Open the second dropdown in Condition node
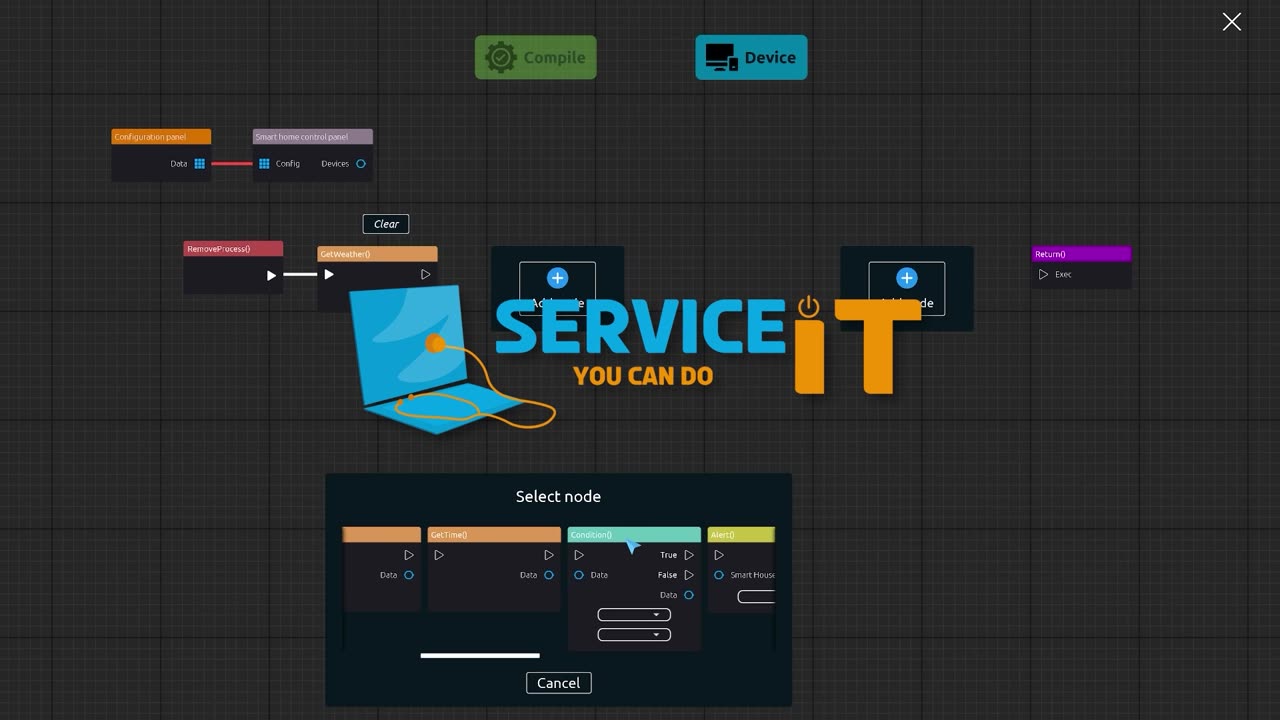The height and width of the screenshot is (720, 1280). 634,635
